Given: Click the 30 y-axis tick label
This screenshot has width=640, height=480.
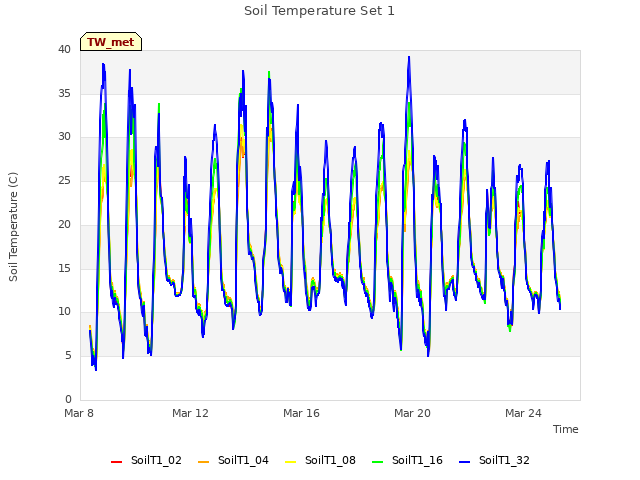Looking at the screenshot, I should coord(64,137).
